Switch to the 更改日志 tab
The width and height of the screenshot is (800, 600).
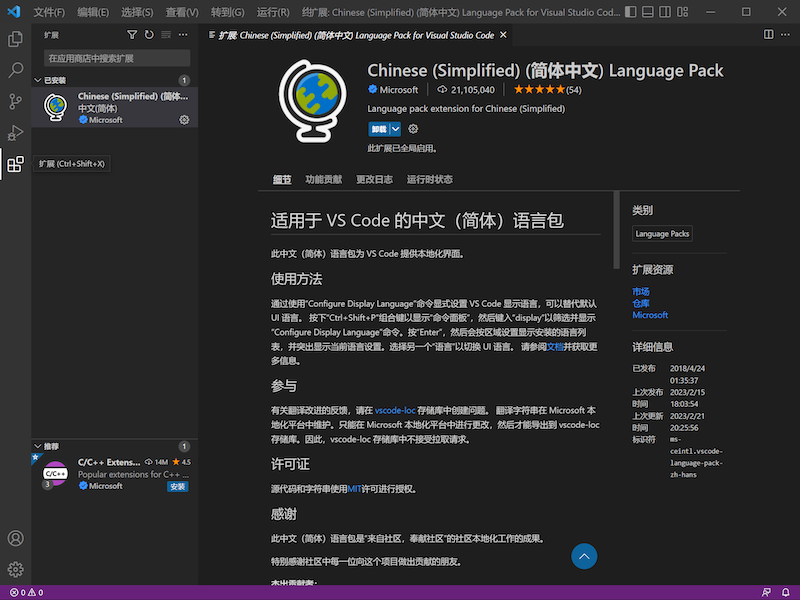tap(374, 180)
